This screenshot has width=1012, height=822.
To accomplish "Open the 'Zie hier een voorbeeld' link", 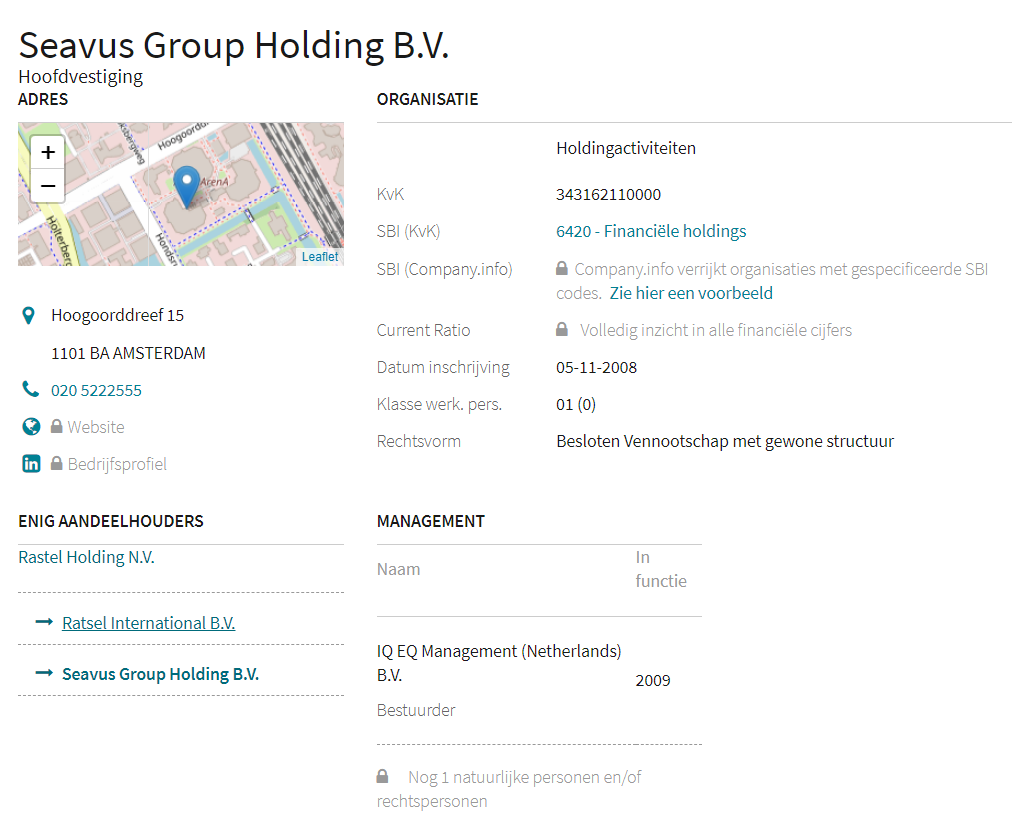I will tap(691, 293).
